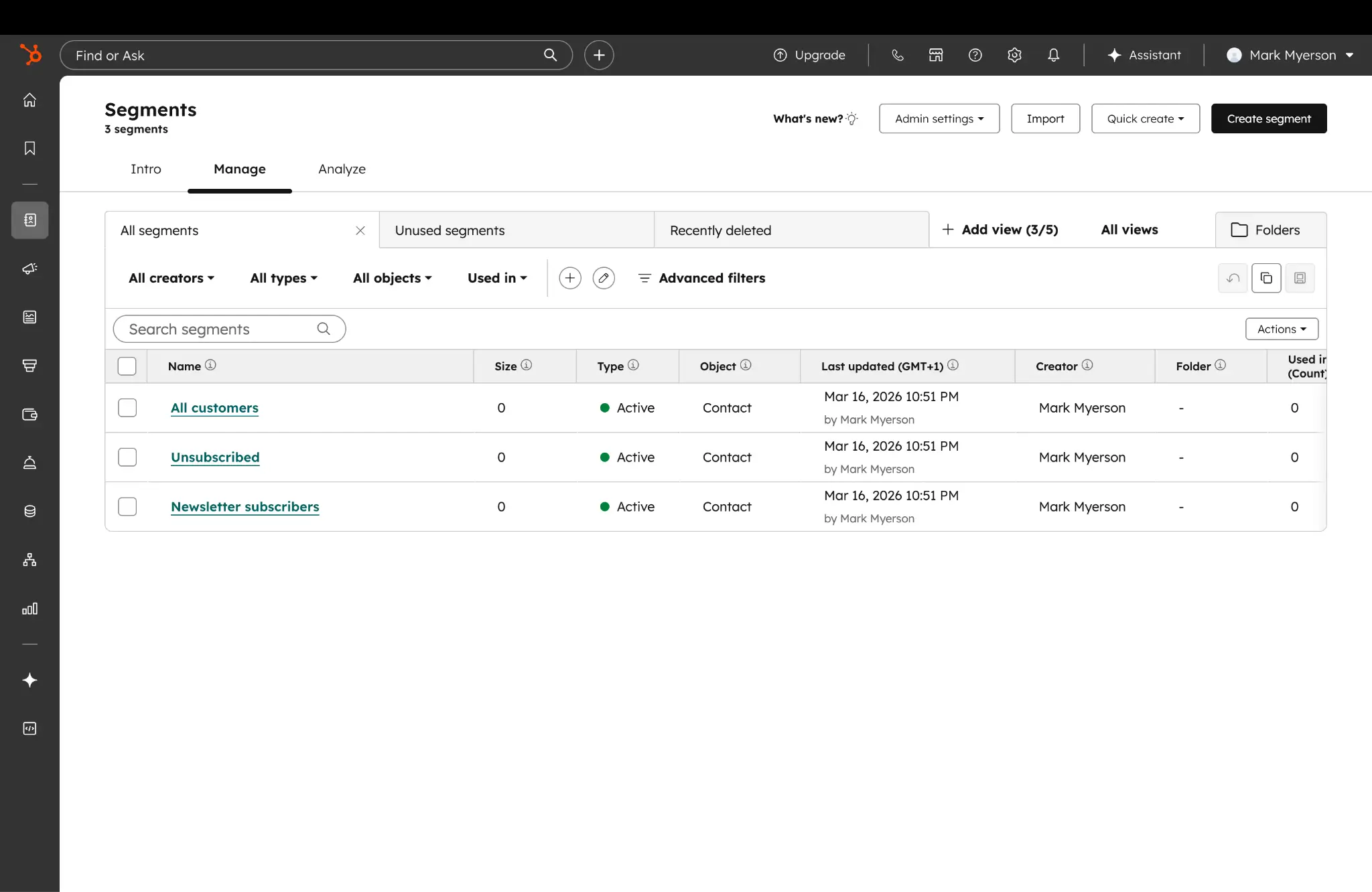
Task: Open the Newsletter subscribers segment link
Action: pyautogui.click(x=245, y=506)
